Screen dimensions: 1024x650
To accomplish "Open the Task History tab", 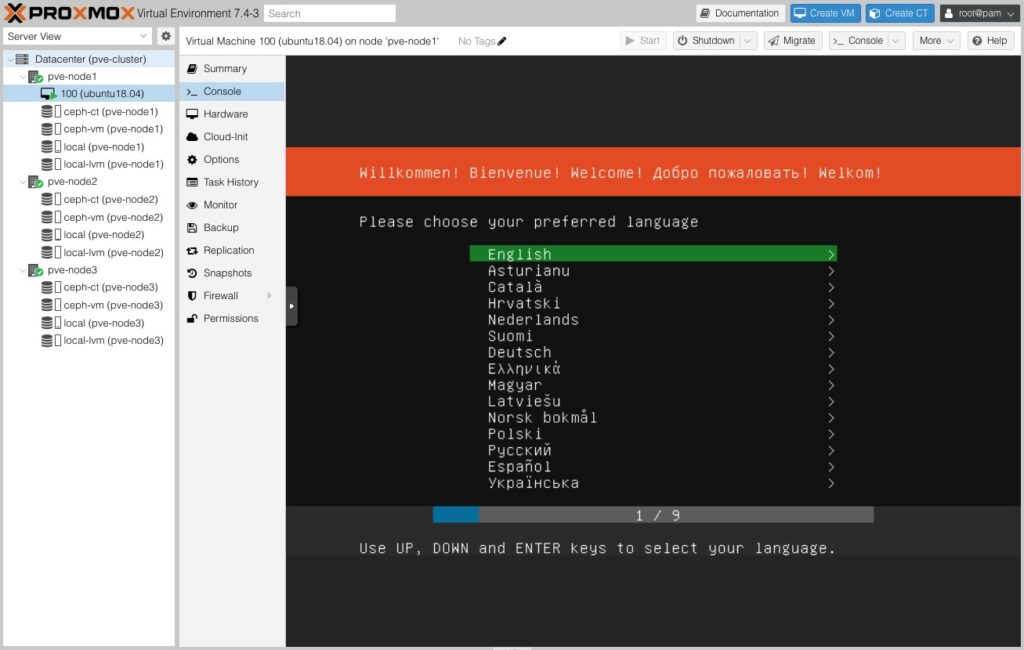I will (232, 182).
